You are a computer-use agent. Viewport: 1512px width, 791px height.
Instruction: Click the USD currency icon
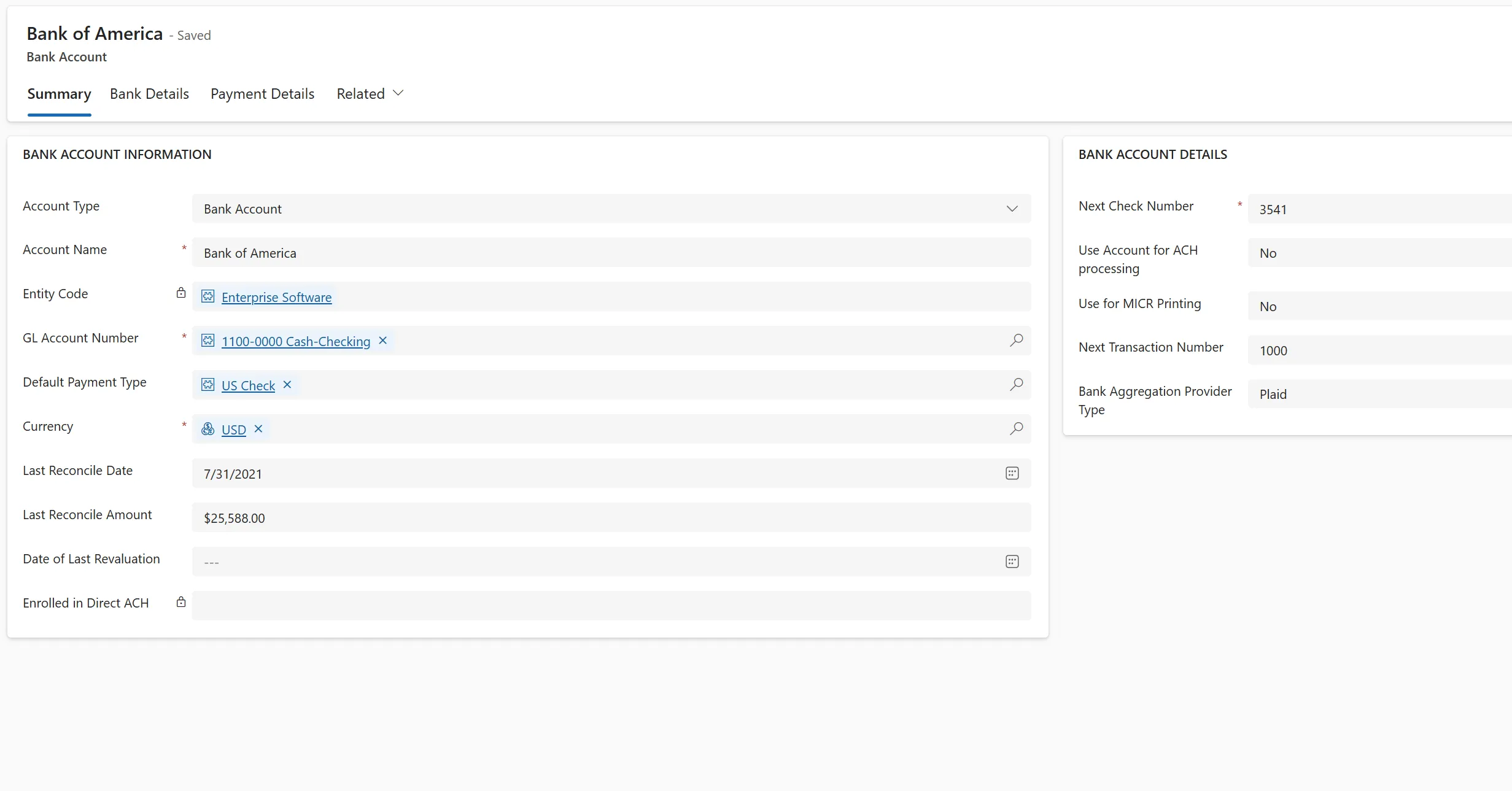pyautogui.click(x=208, y=430)
